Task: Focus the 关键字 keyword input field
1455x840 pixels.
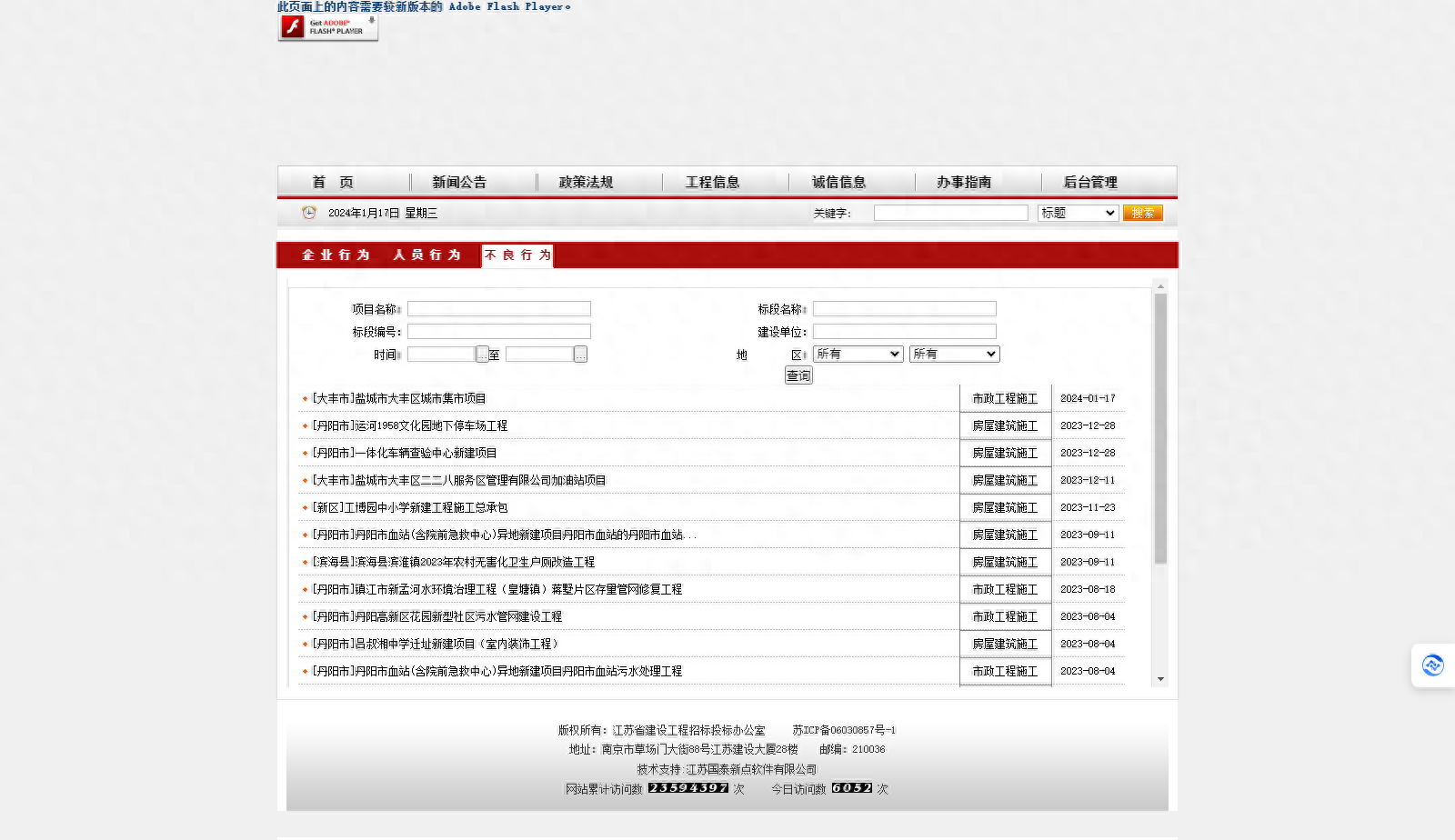Action: tap(951, 213)
